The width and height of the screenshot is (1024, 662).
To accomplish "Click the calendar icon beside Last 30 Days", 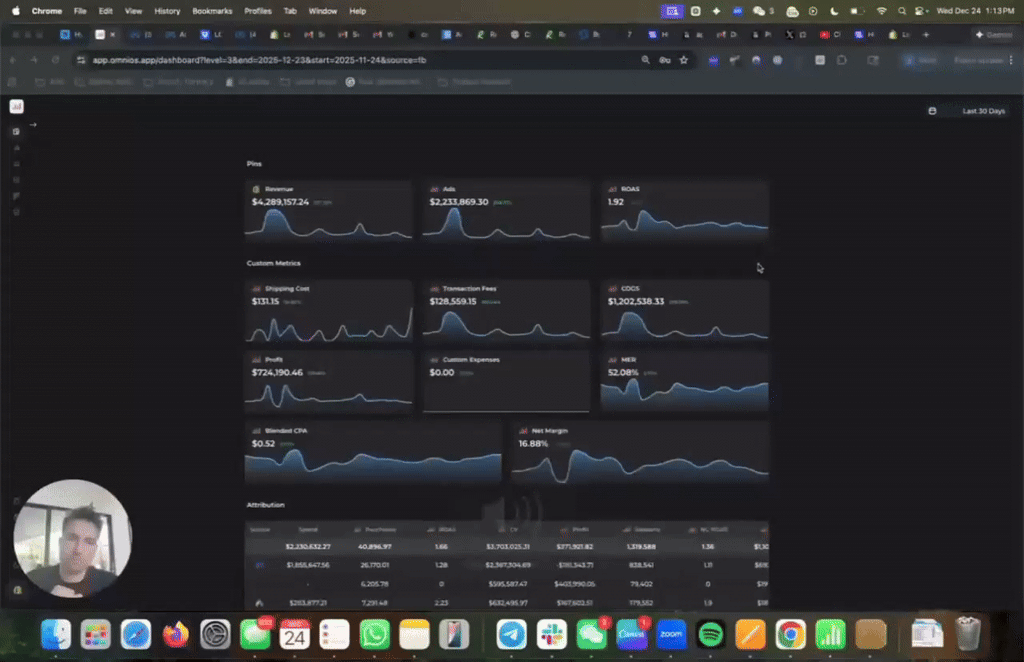I will [x=933, y=111].
